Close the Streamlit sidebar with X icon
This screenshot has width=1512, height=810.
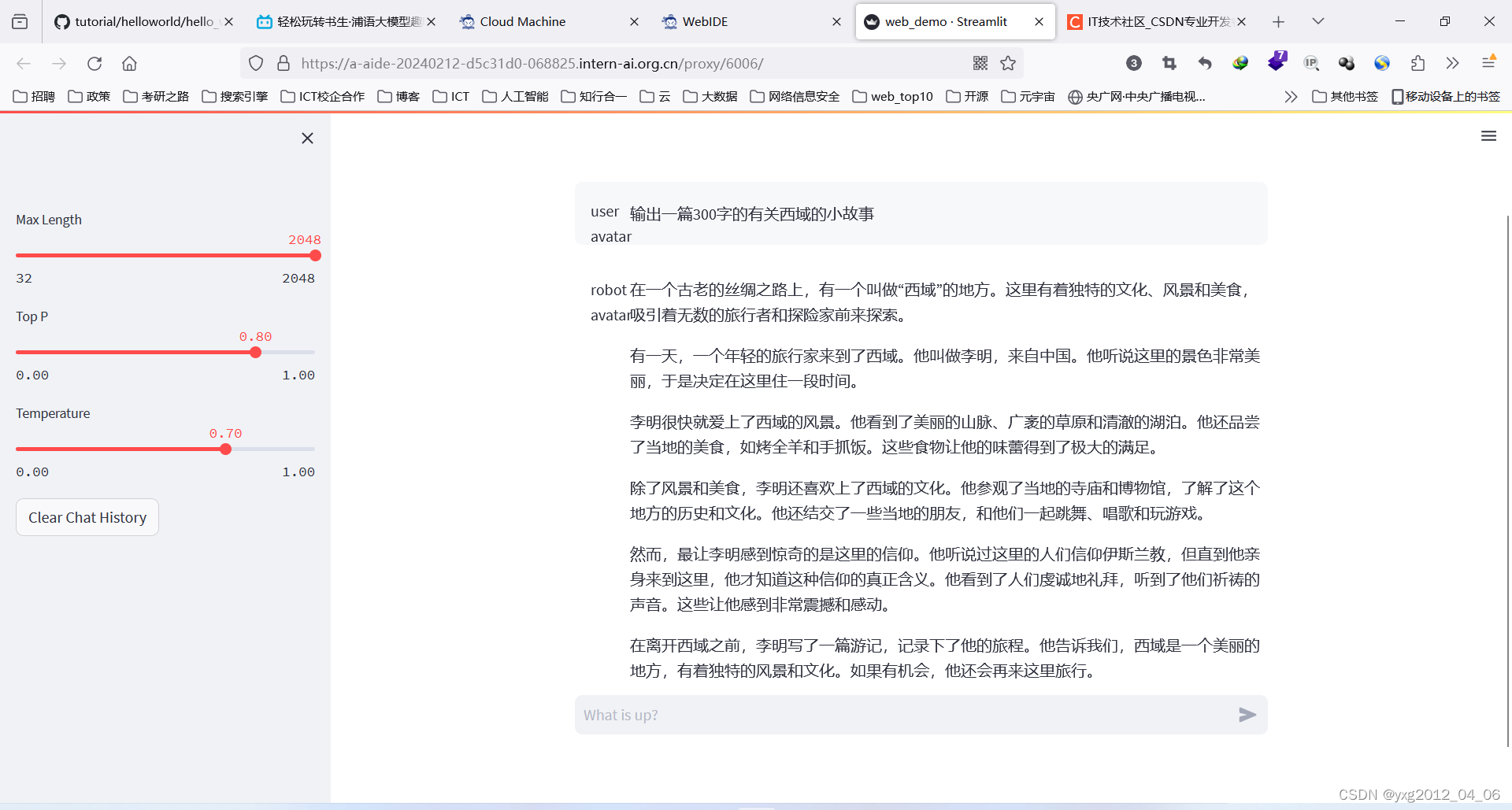coord(307,138)
